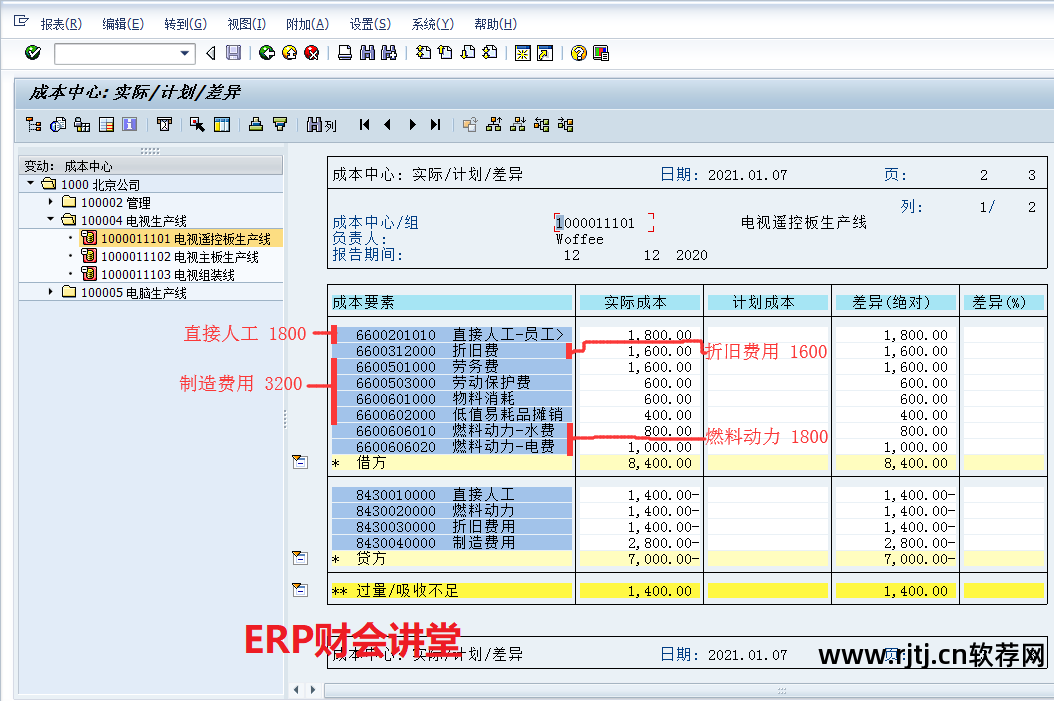Image resolution: width=1054 pixels, height=701 pixels.
Task: Open the 附加(A) menu
Action: click(307, 24)
